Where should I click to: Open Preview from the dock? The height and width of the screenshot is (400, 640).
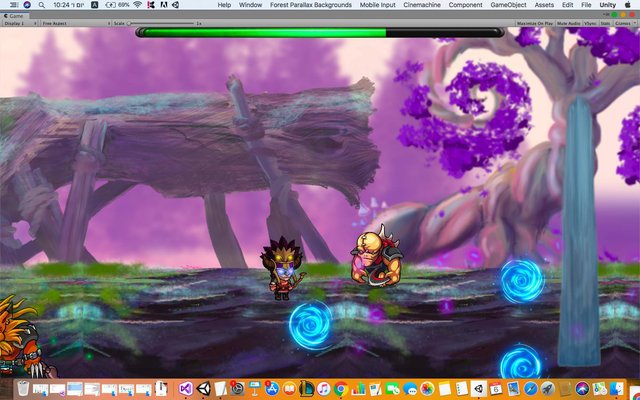[513, 388]
